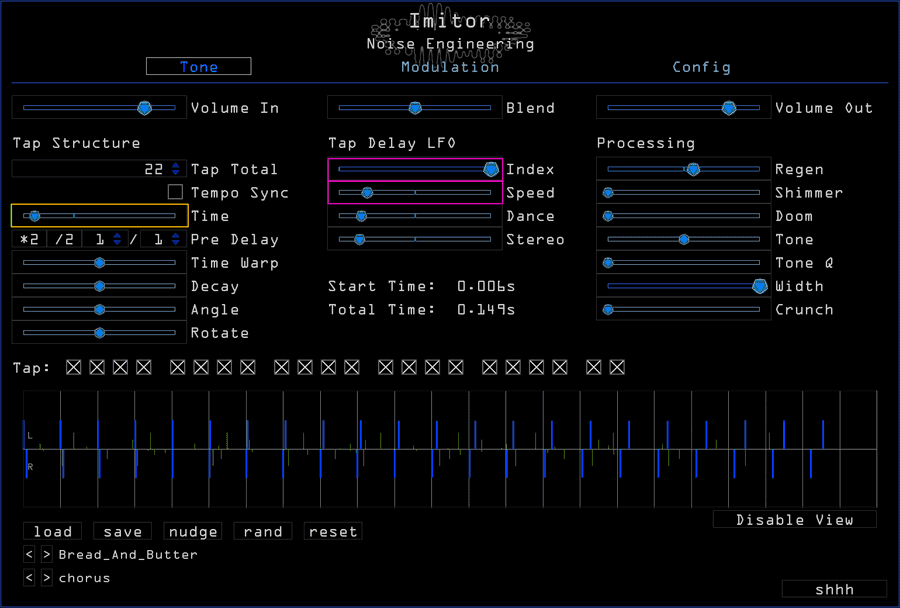Screen dimensions: 900x608
Task: Click the Time slider in Tap Structure
Action: click(99, 216)
